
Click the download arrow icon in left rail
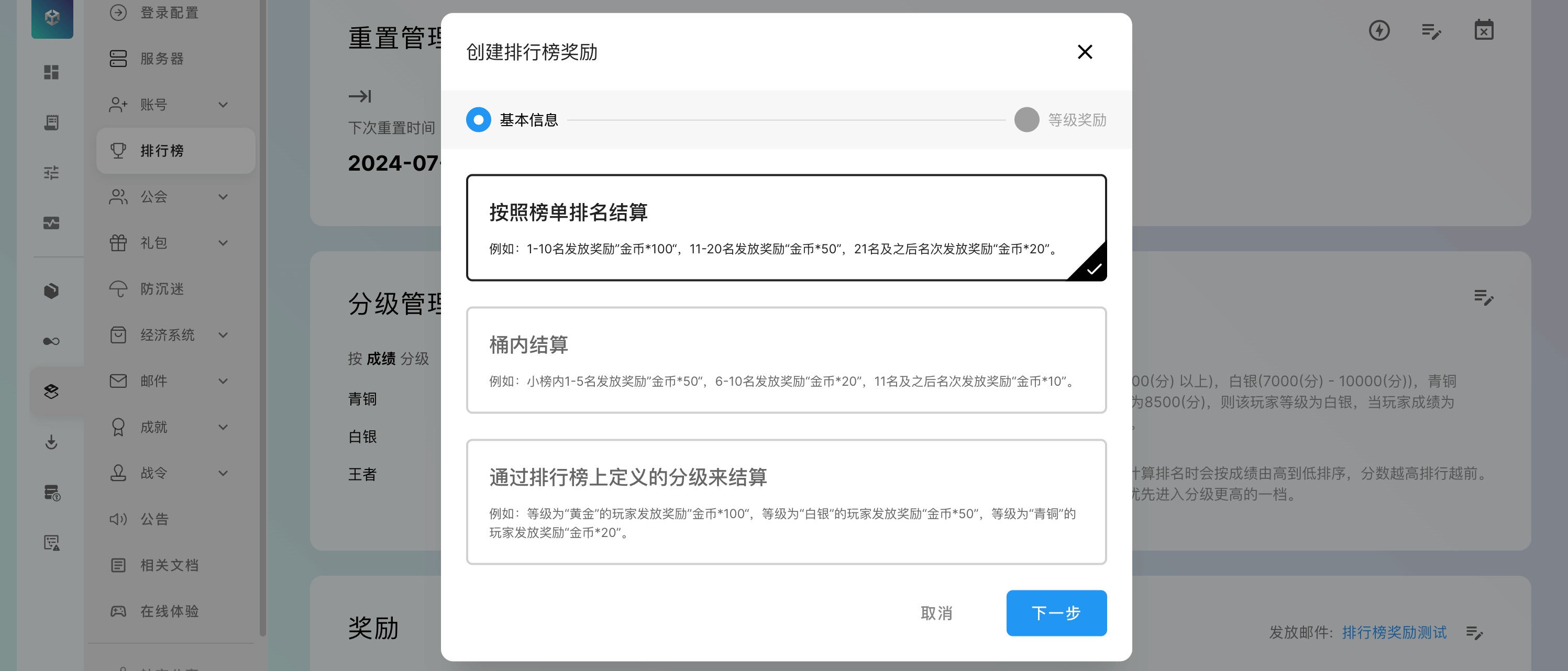(x=52, y=442)
